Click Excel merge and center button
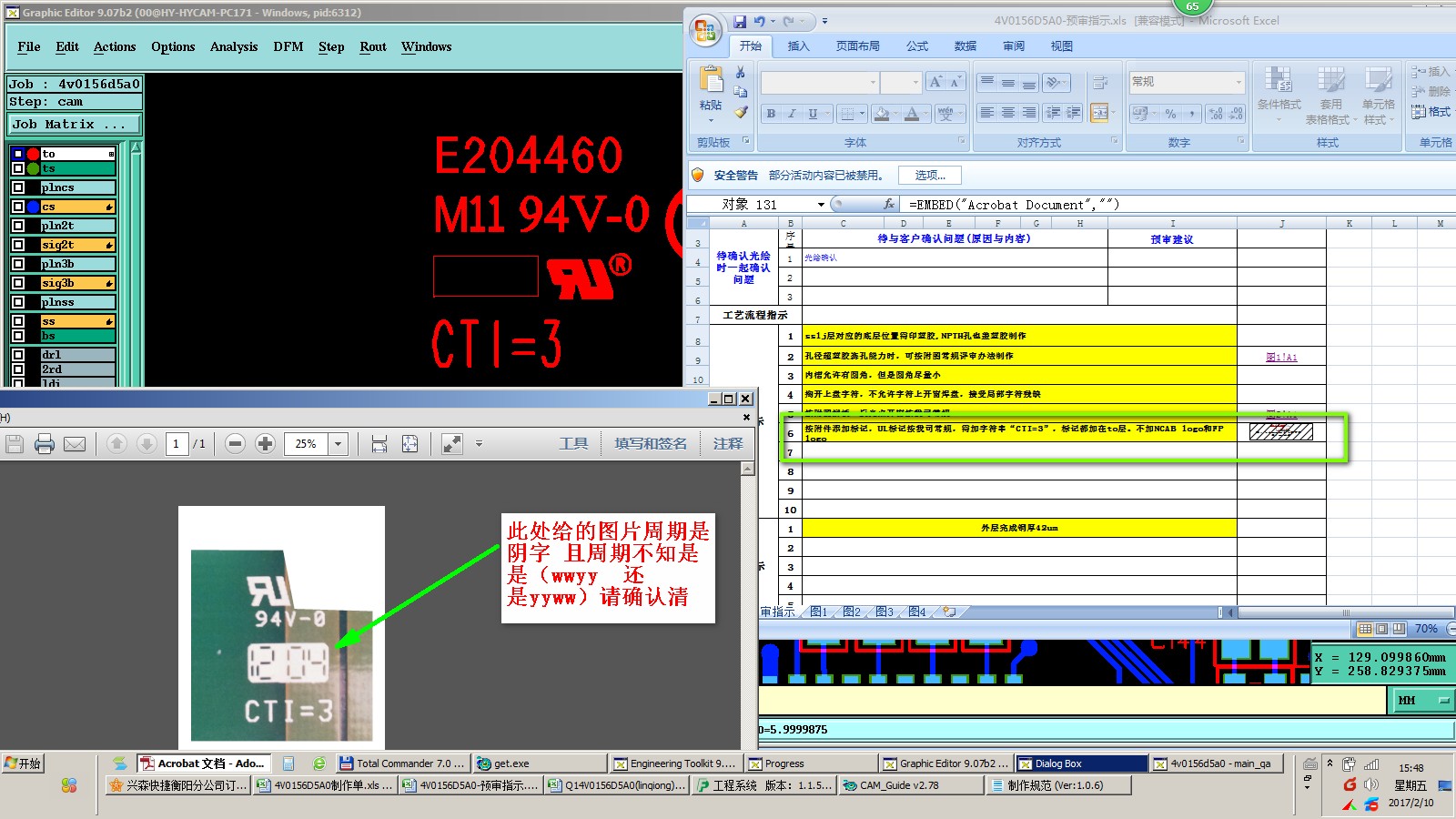The width and height of the screenshot is (1456, 819). (1099, 113)
